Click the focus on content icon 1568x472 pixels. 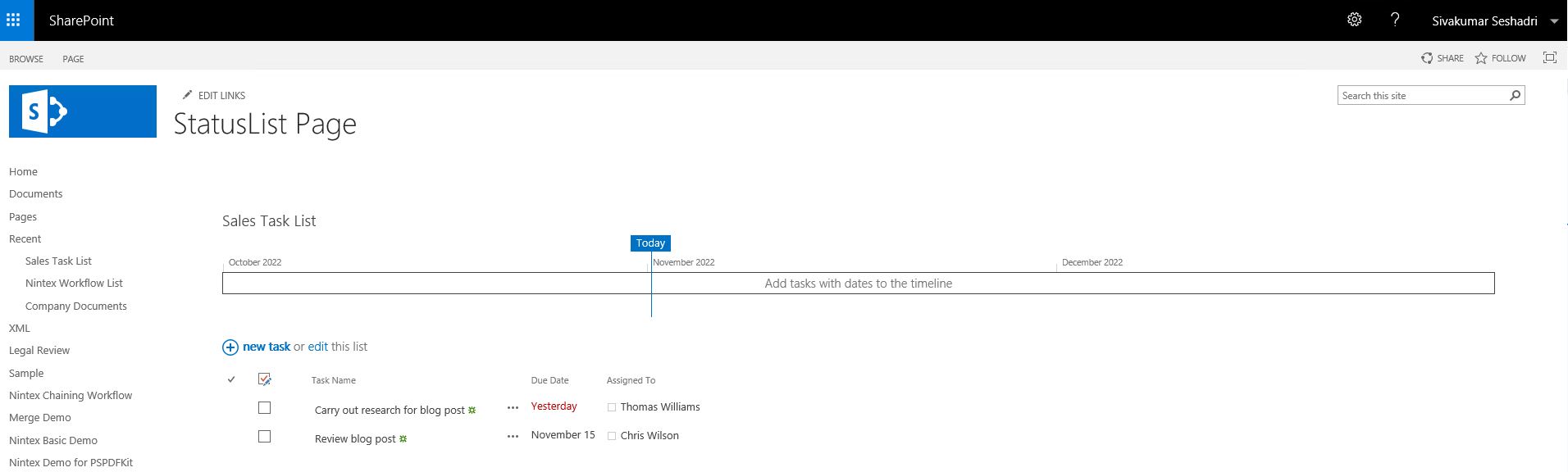1549,57
